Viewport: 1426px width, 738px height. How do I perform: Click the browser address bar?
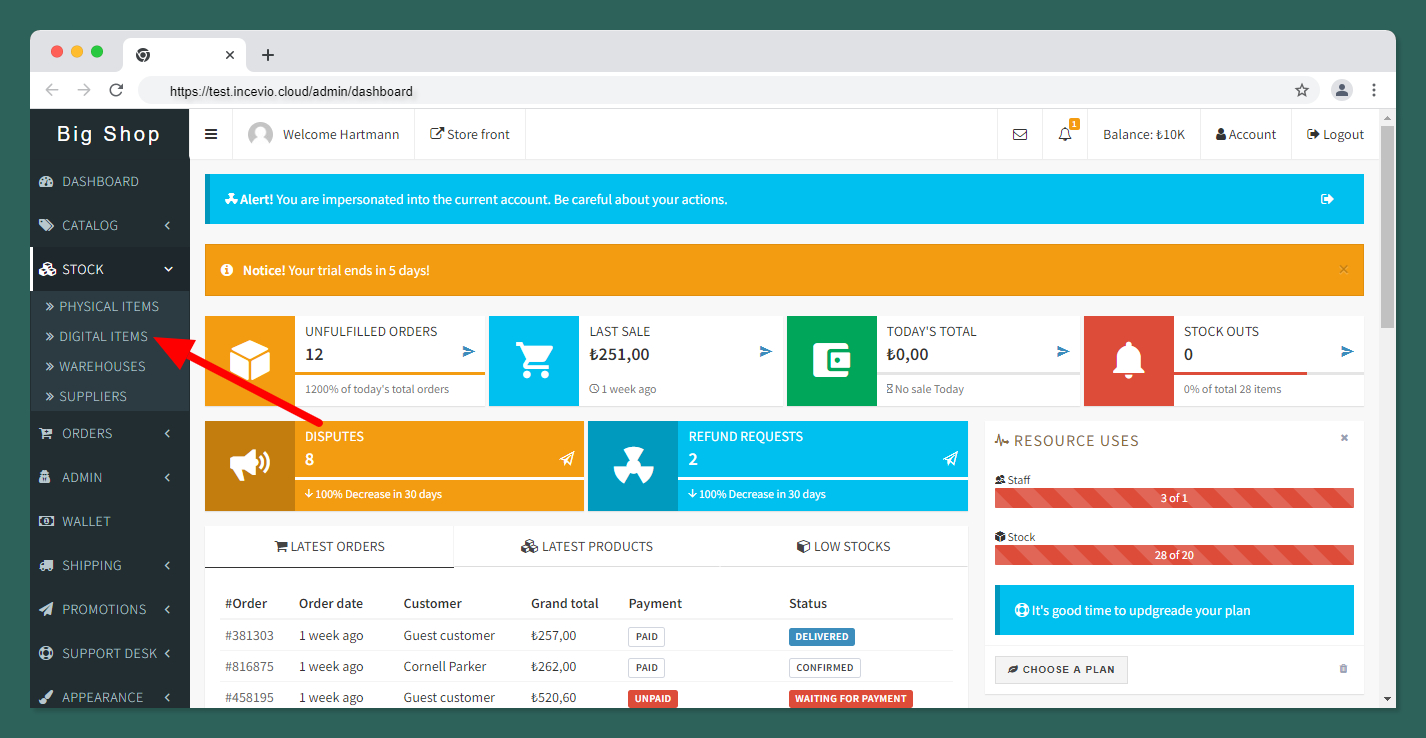[700, 91]
